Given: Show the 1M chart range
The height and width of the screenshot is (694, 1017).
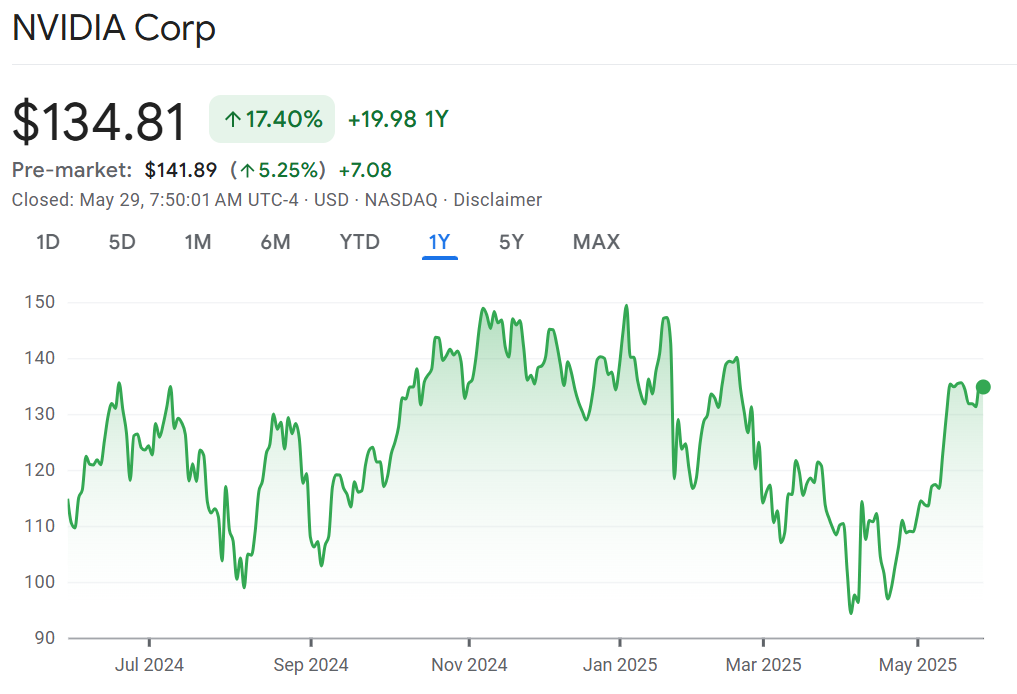Looking at the screenshot, I should coord(198,242).
